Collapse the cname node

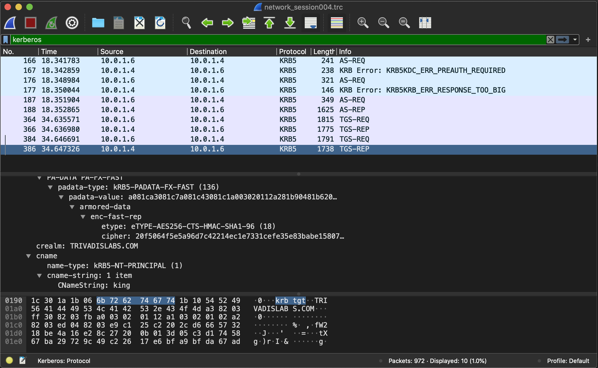pyautogui.click(x=28, y=256)
